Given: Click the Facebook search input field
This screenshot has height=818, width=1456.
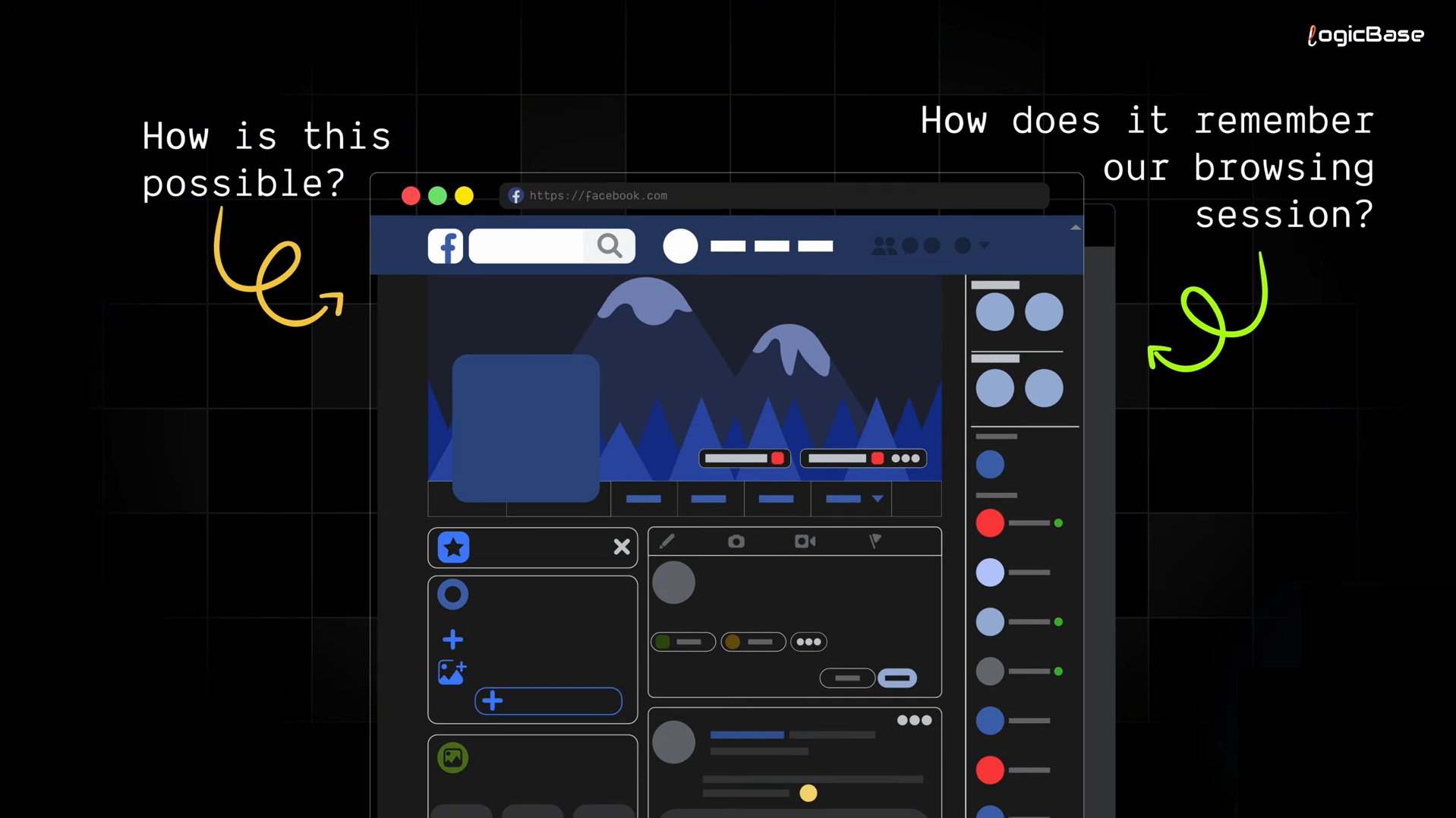Looking at the screenshot, I should (526, 246).
